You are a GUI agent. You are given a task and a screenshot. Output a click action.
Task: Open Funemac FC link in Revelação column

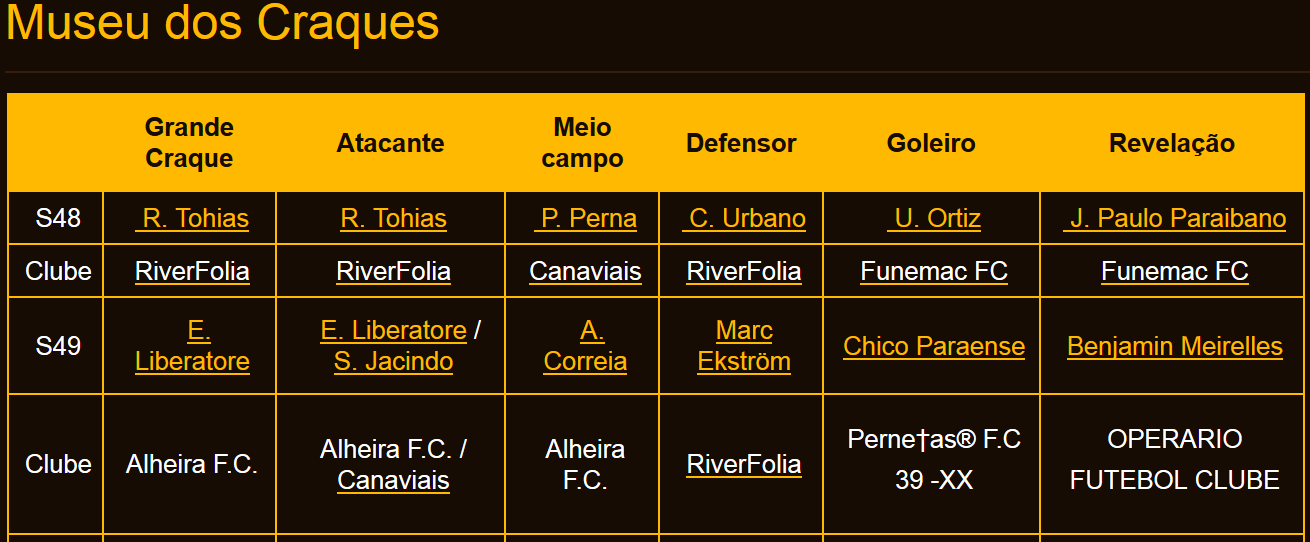1175,271
